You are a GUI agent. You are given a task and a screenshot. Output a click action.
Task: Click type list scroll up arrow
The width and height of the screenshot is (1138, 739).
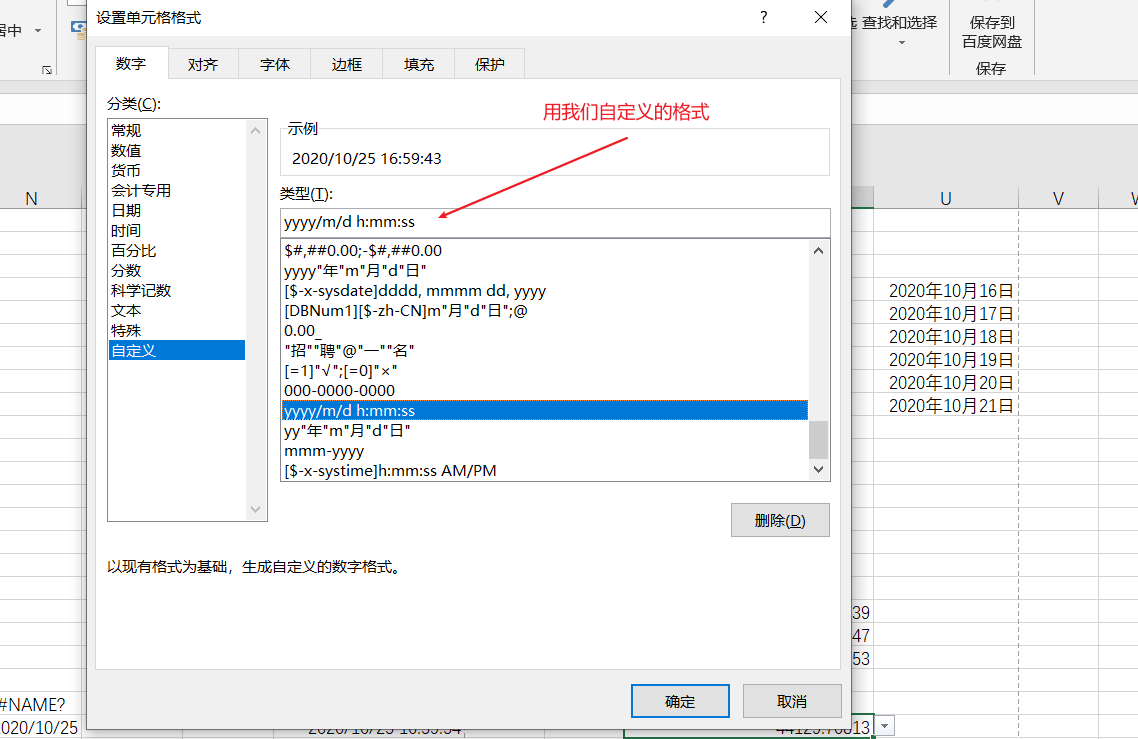coord(819,250)
